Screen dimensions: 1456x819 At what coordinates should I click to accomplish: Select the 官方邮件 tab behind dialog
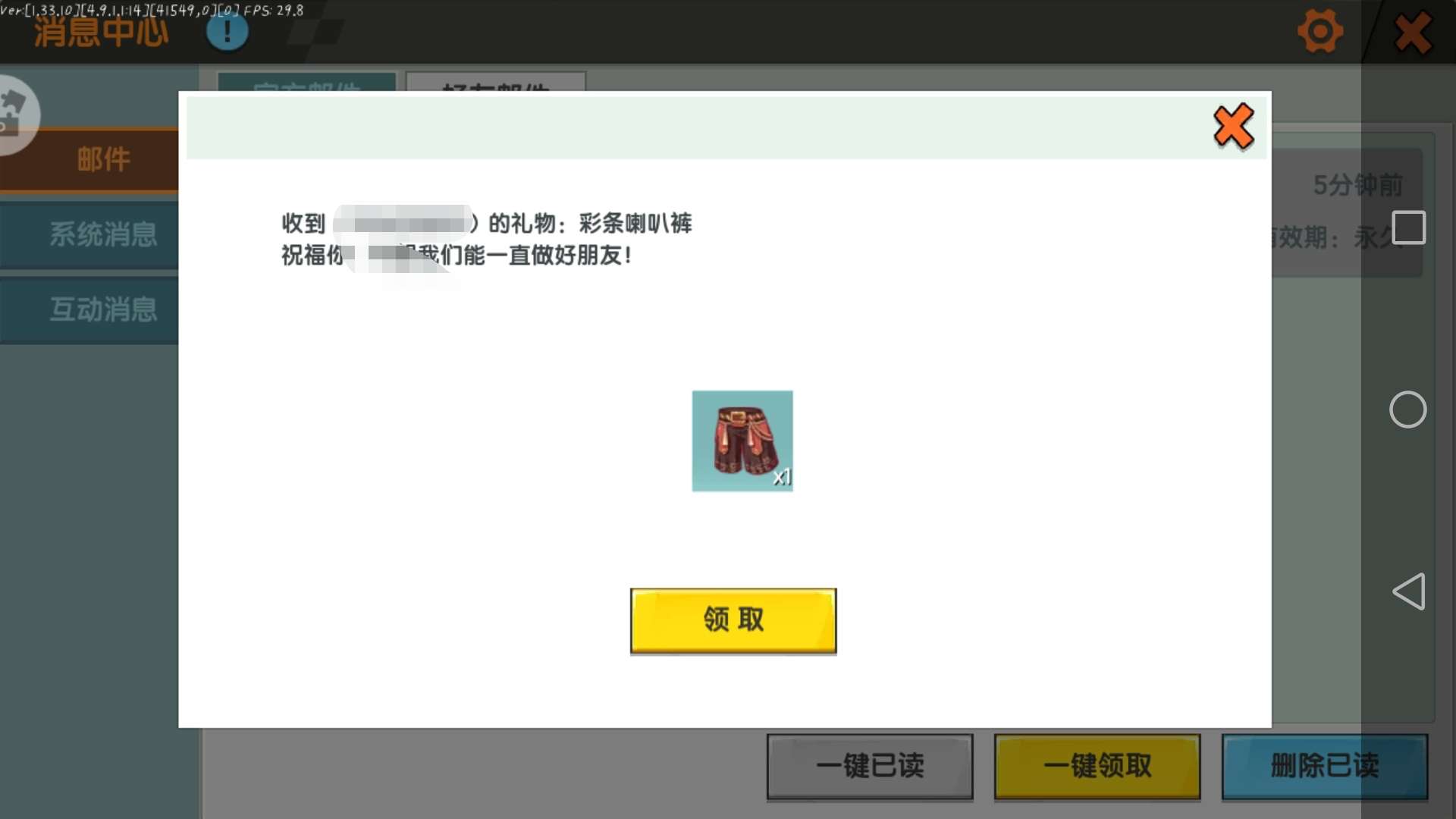click(306, 82)
